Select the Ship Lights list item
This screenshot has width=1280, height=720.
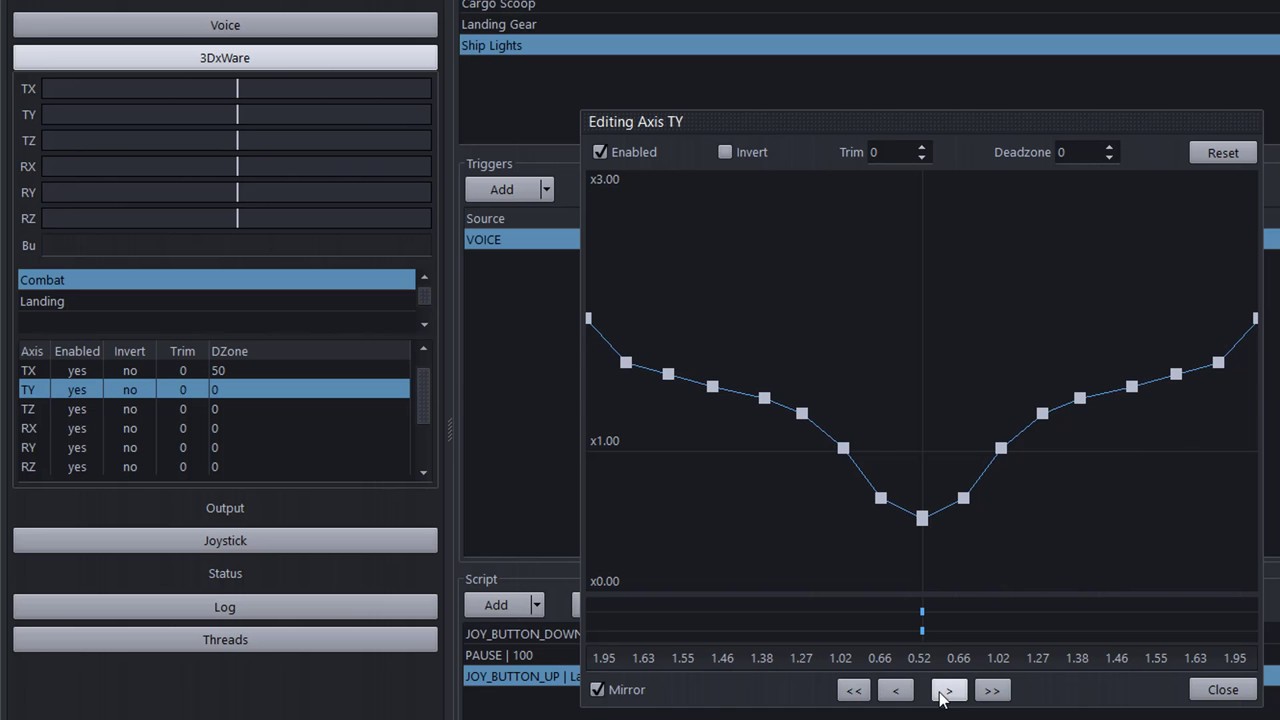pyautogui.click(x=869, y=45)
